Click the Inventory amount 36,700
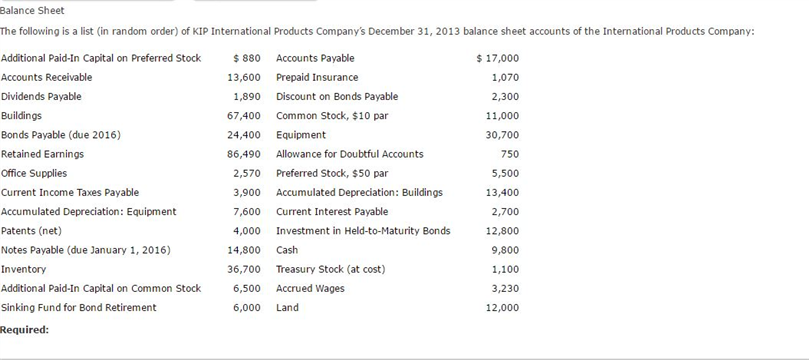The height and width of the screenshot is (360, 809). point(244,269)
